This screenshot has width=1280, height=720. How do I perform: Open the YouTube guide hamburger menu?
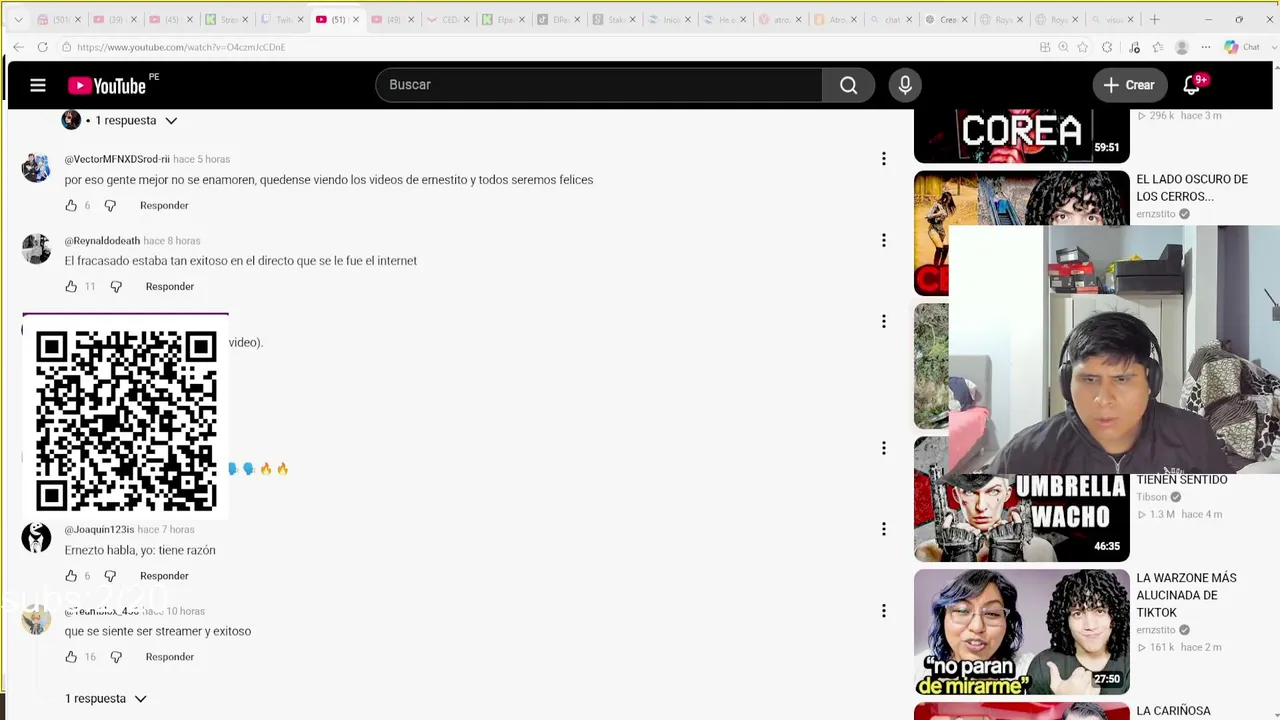click(38, 85)
